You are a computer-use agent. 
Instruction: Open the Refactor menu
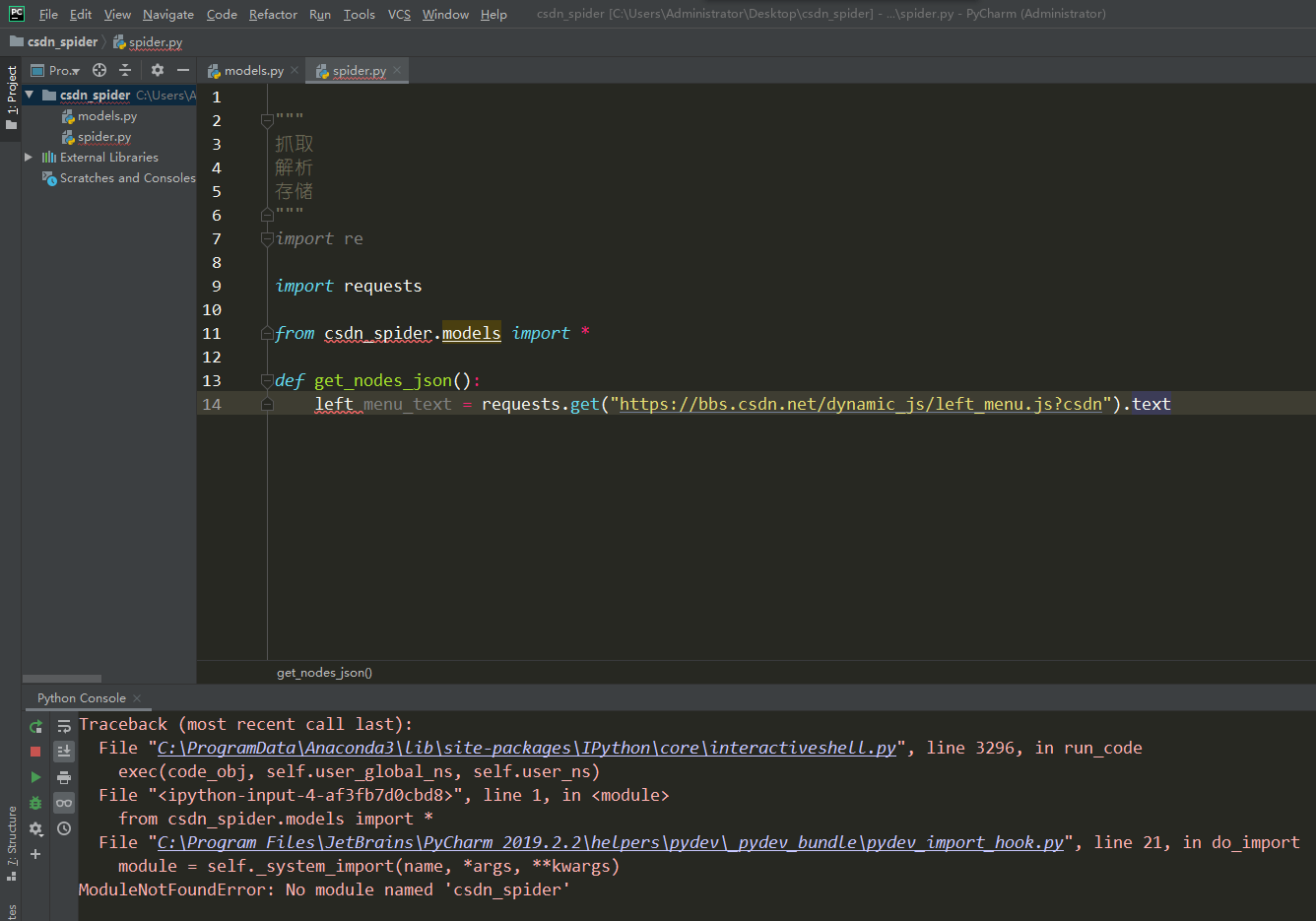coord(273,15)
